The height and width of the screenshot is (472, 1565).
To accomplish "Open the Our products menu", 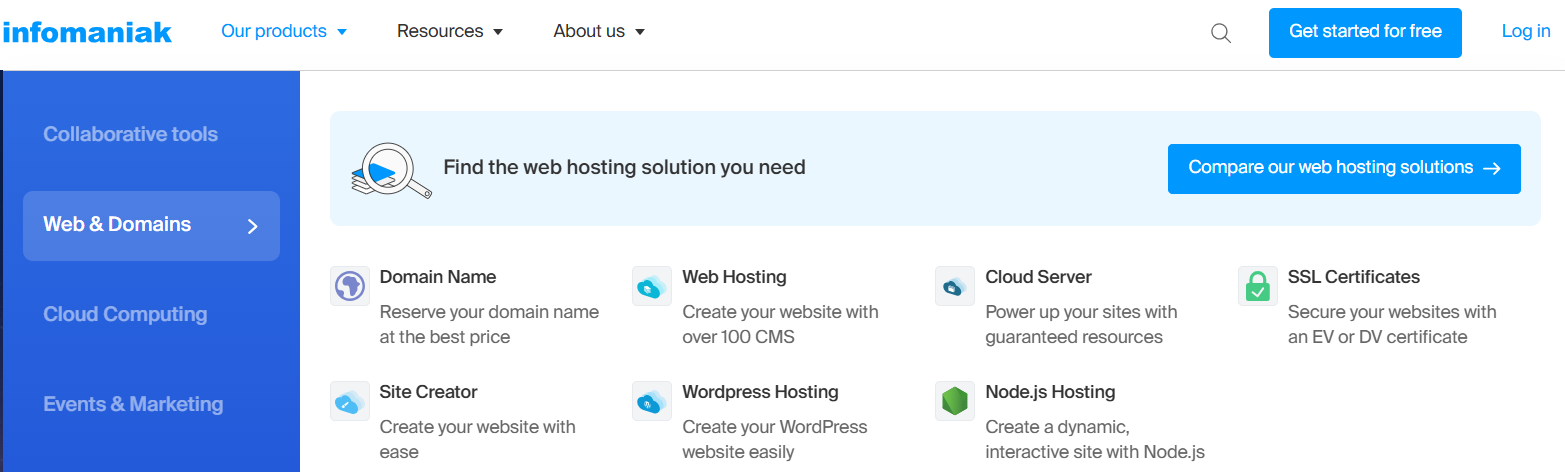I will (x=284, y=31).
